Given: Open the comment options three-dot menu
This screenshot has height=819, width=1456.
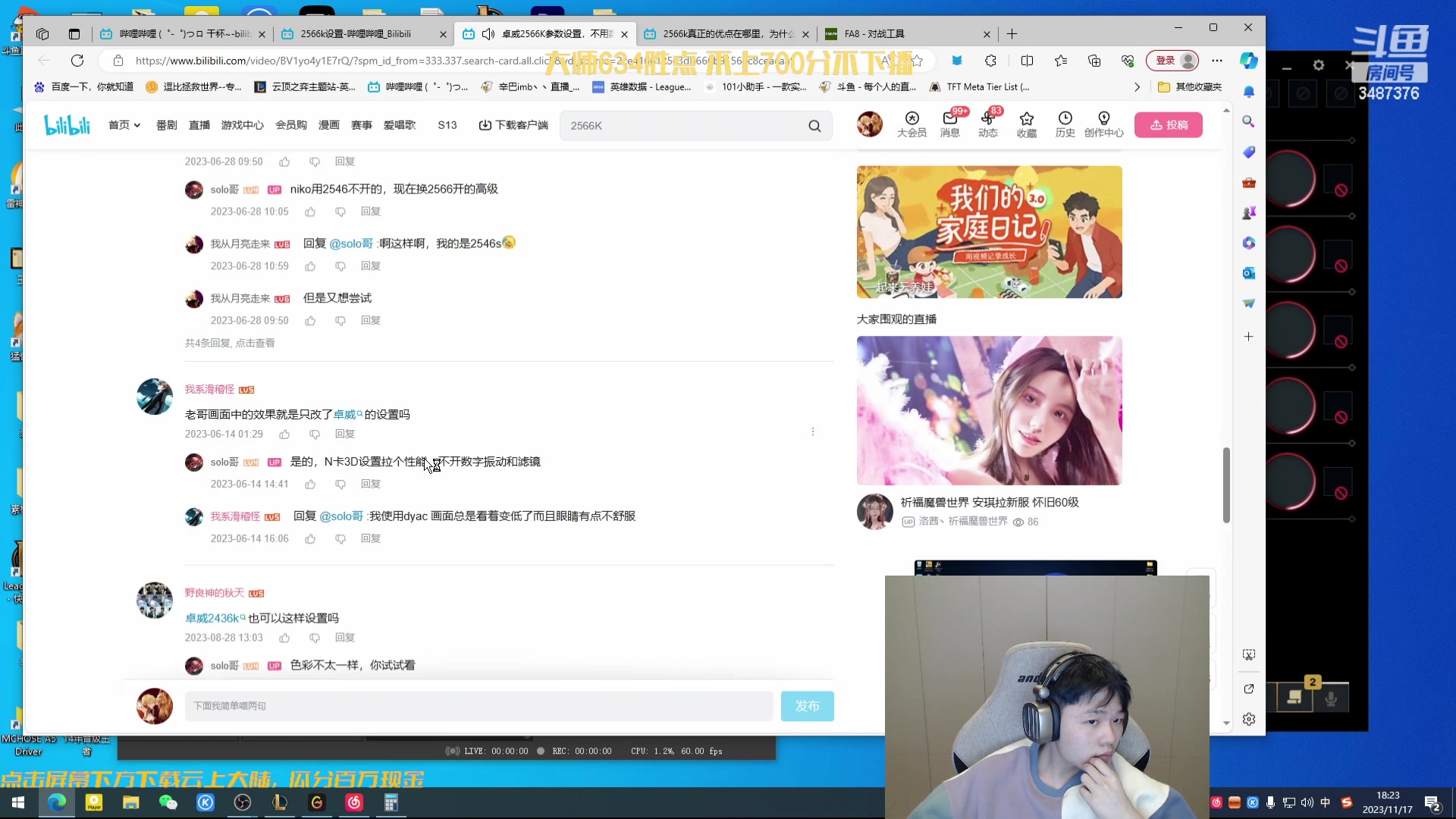Looking at the screenshot, I should [x=812, y=431].
